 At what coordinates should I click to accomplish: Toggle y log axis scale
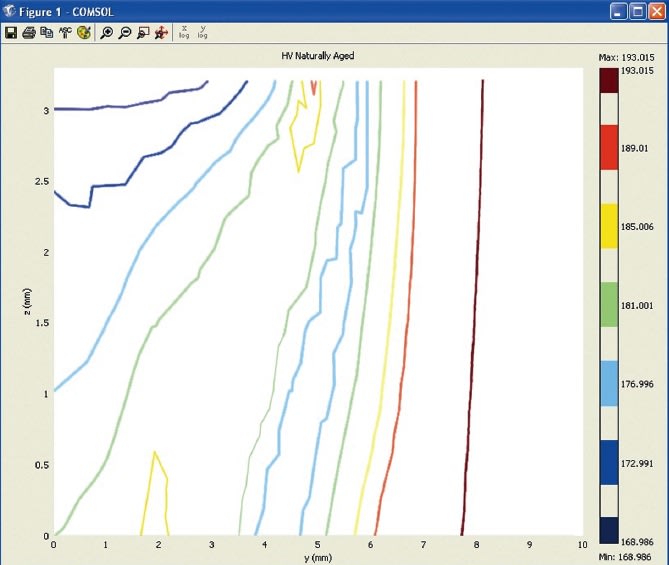[203, 32]
